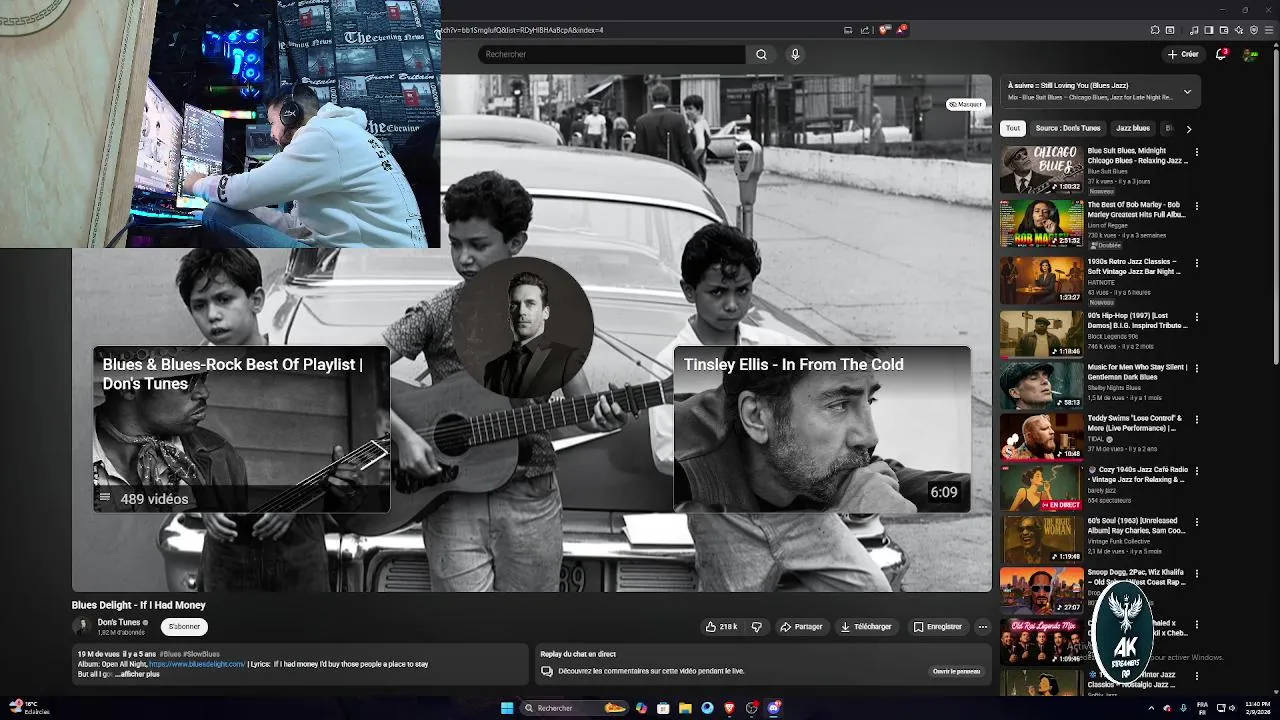
Task: Open the Brave wallet icon
Action: [x=1224, y=30]
